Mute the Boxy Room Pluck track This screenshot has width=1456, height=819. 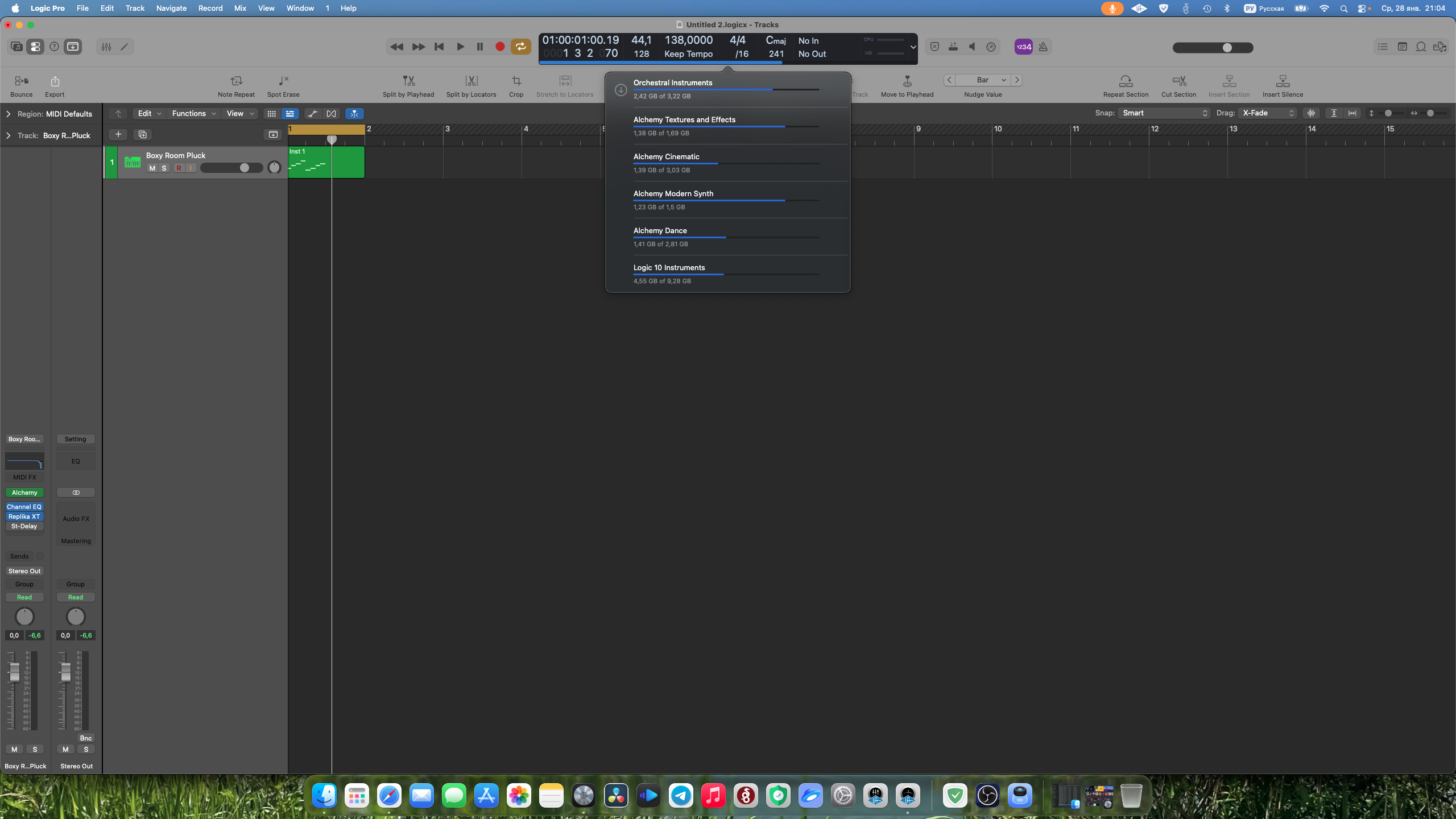(152, 168)
